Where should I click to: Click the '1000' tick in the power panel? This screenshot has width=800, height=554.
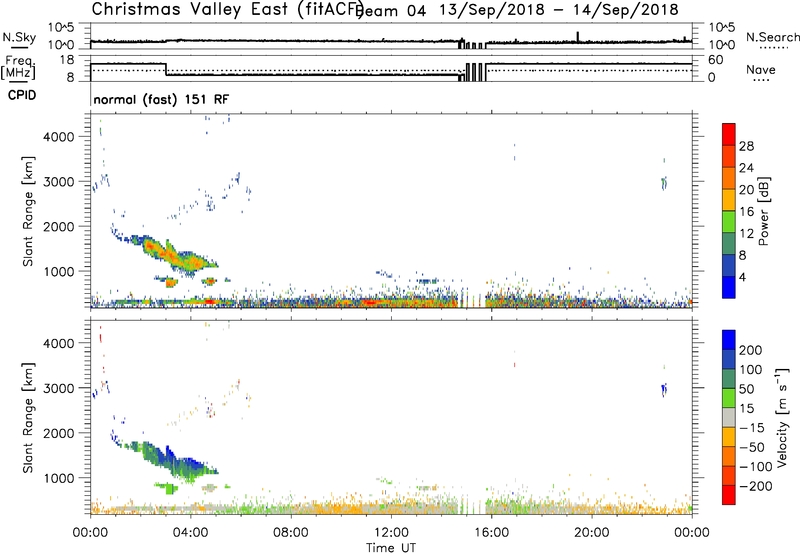[x=59, y=271]
